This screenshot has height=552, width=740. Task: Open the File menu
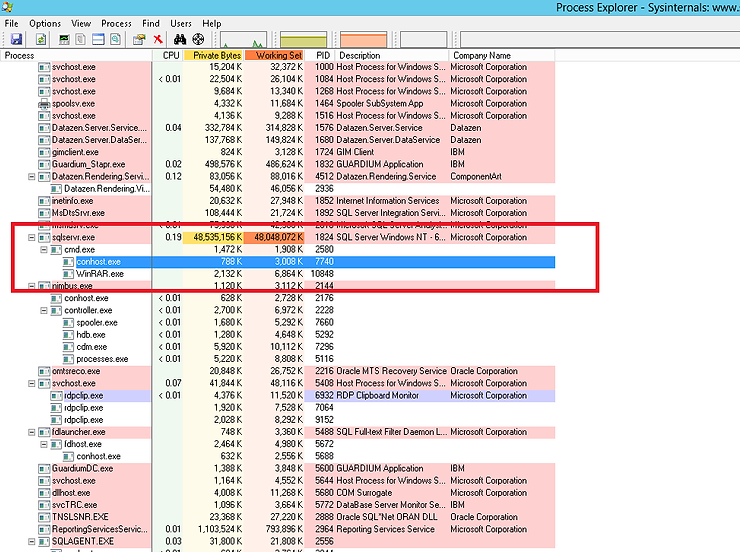click(11, 24)
